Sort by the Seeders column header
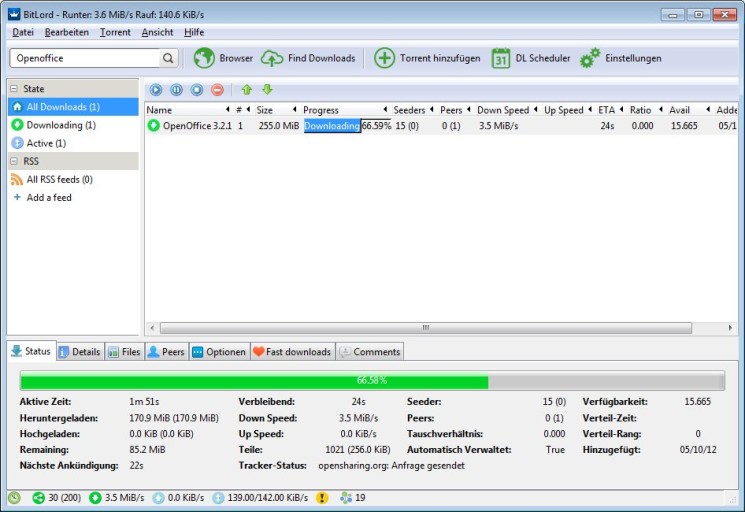 412,110
